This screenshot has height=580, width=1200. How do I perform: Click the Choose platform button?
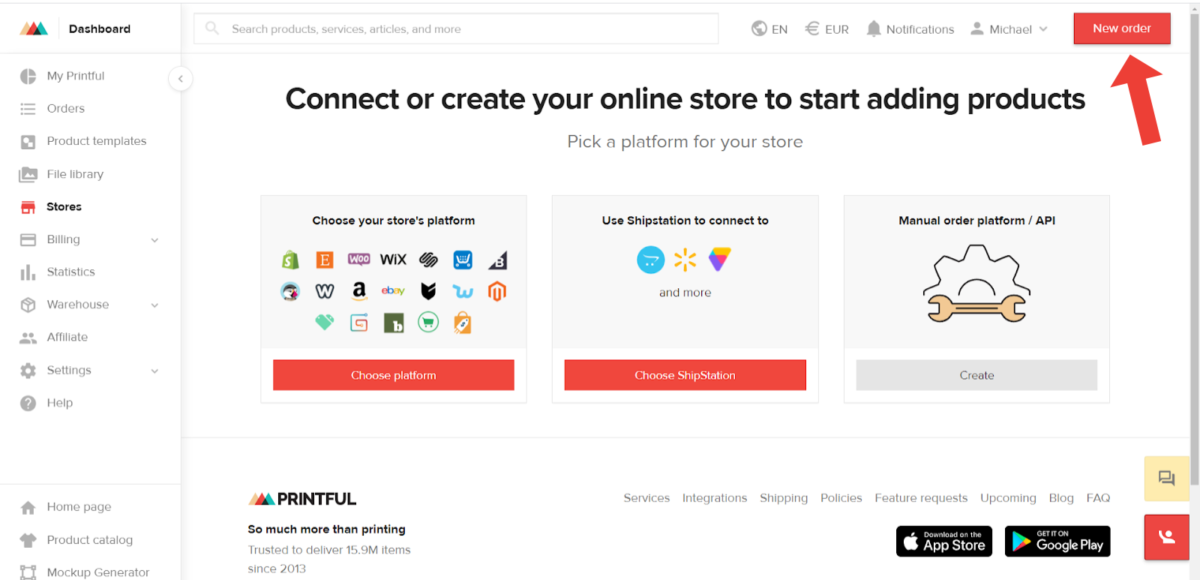click(393, 375)
